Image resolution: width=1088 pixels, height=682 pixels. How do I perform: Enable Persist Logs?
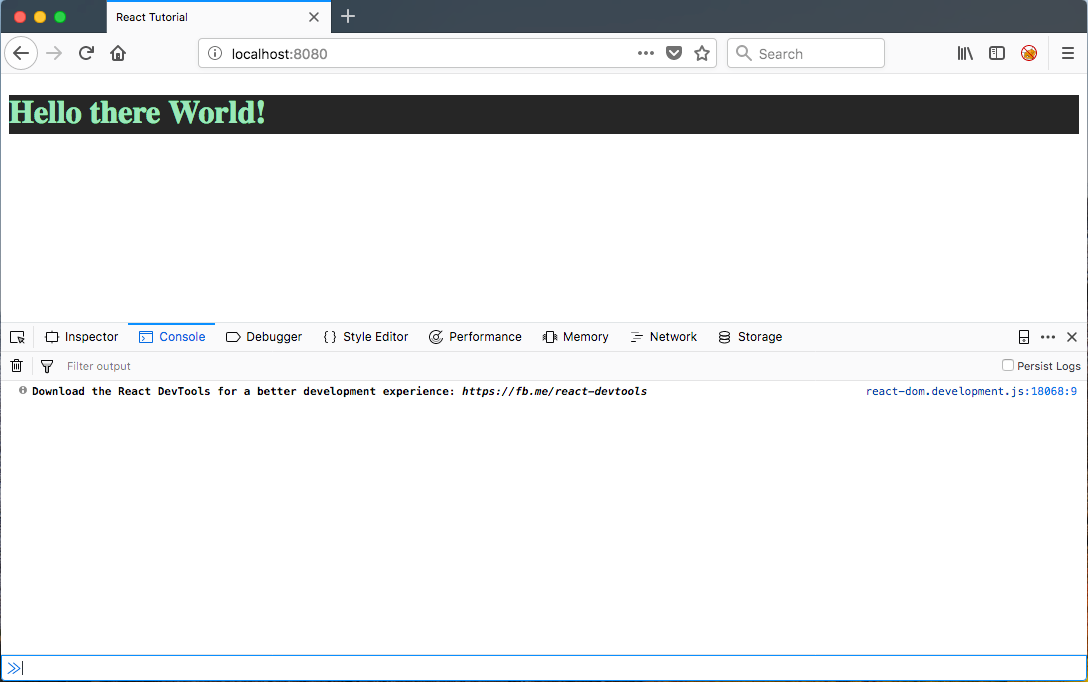coord(1008,366)
